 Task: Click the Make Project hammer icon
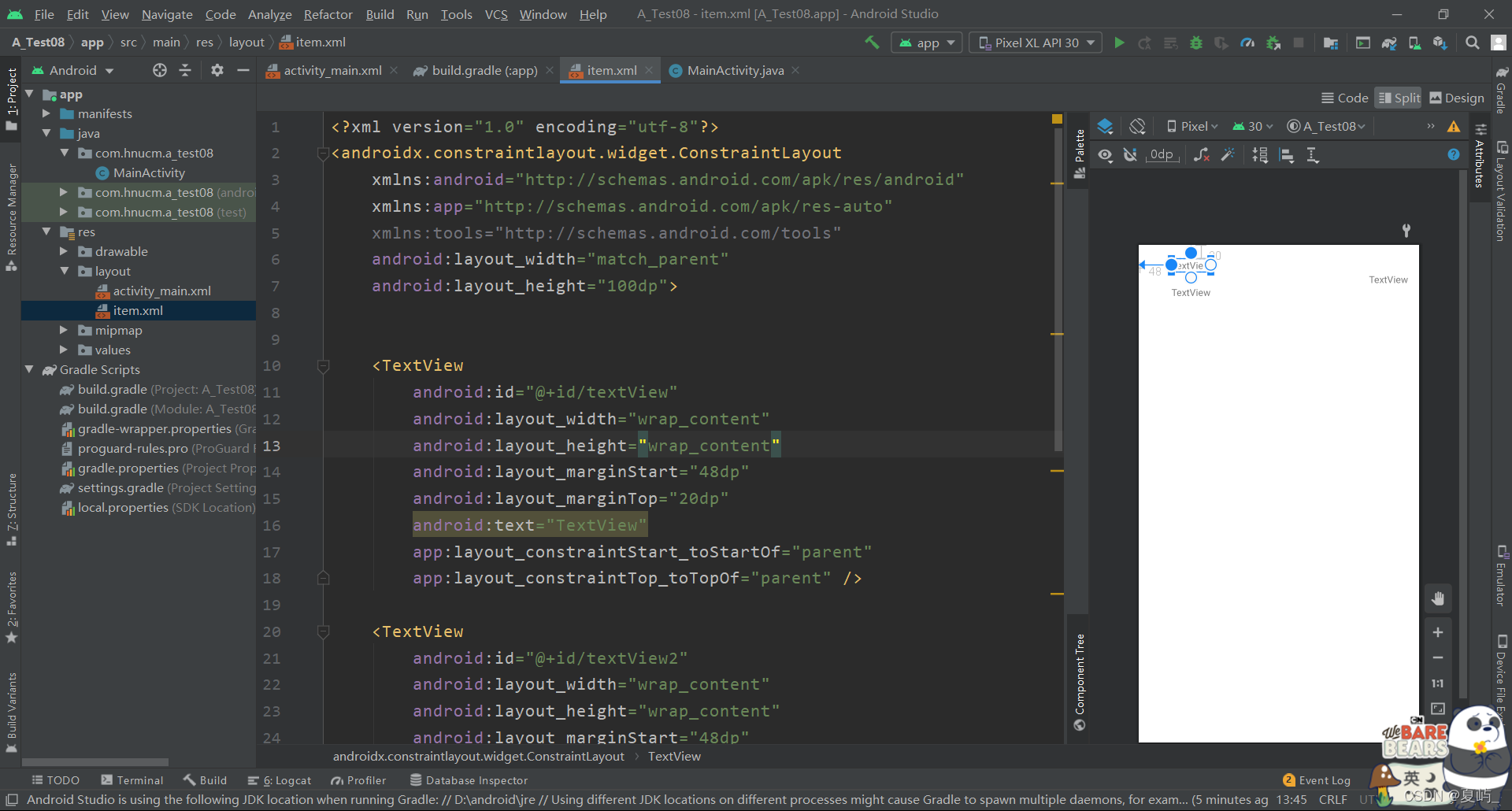coord(872,43)
